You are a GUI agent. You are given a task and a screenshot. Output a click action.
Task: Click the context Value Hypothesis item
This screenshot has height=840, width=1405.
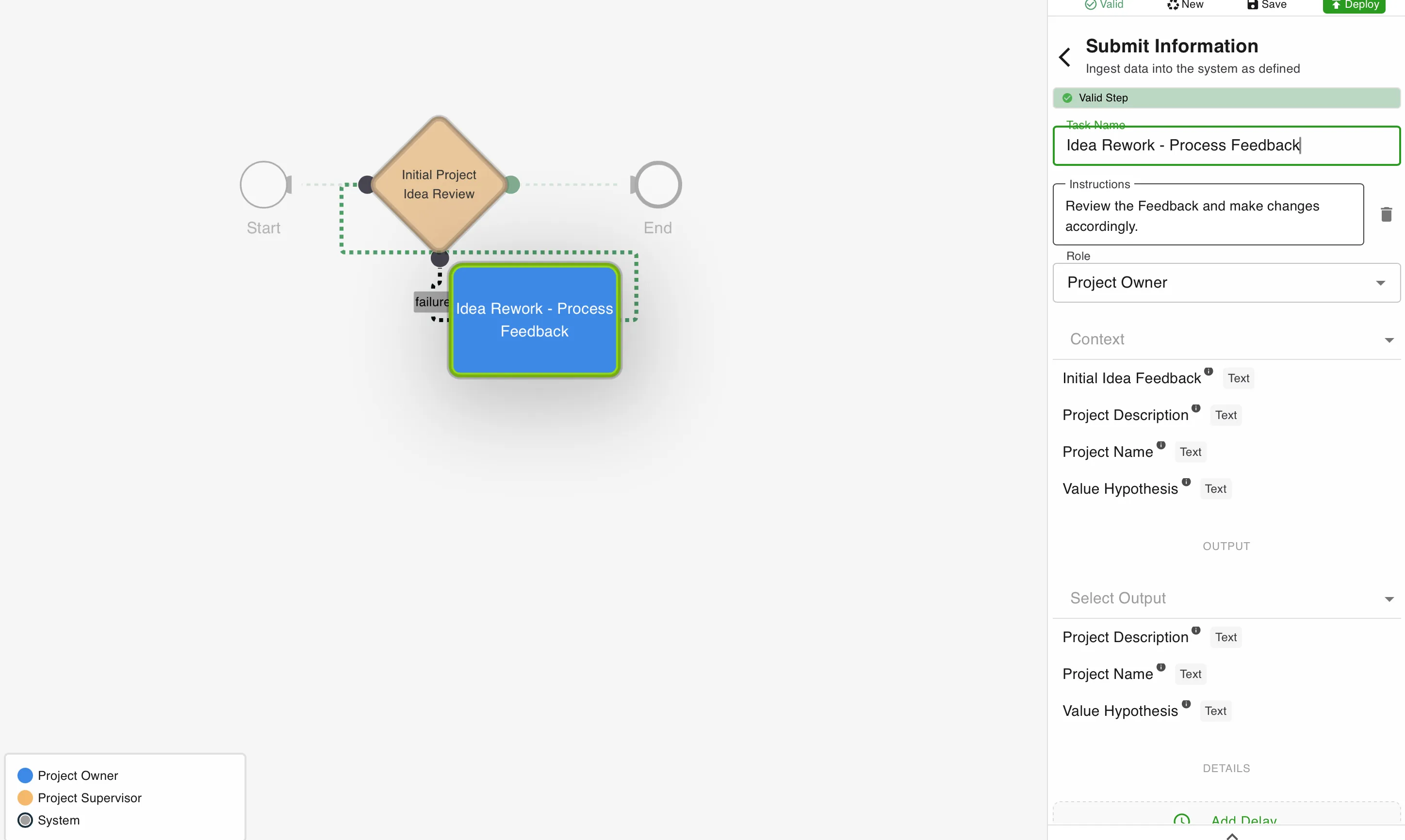point(1120,488)
